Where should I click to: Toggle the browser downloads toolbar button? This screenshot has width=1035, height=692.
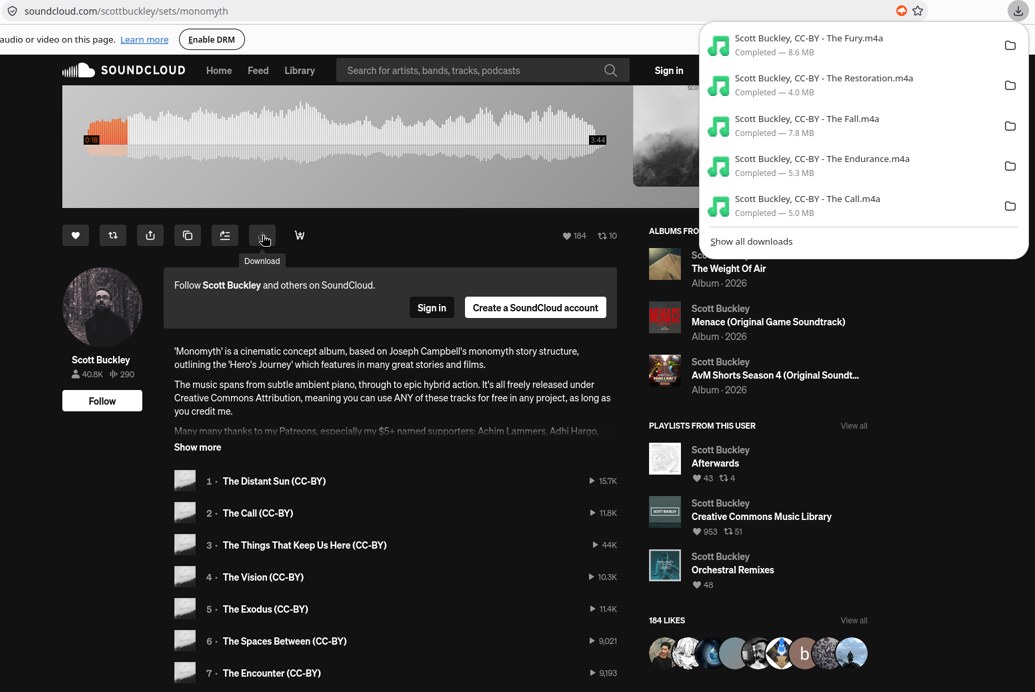(x=1018, y=11)
